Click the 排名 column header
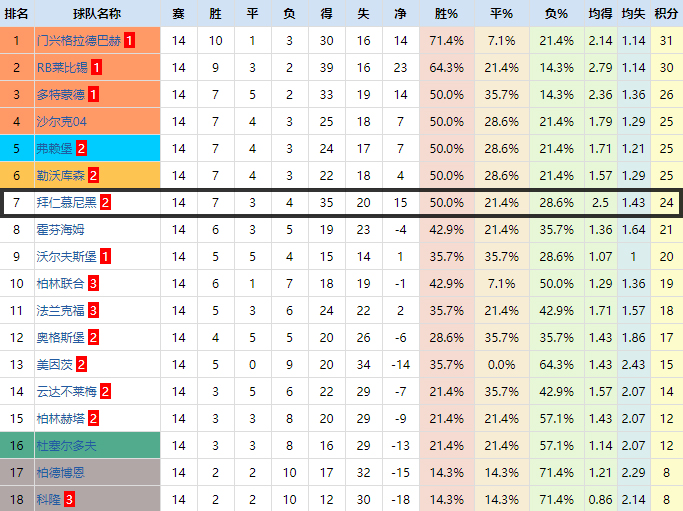 point(17,14)
